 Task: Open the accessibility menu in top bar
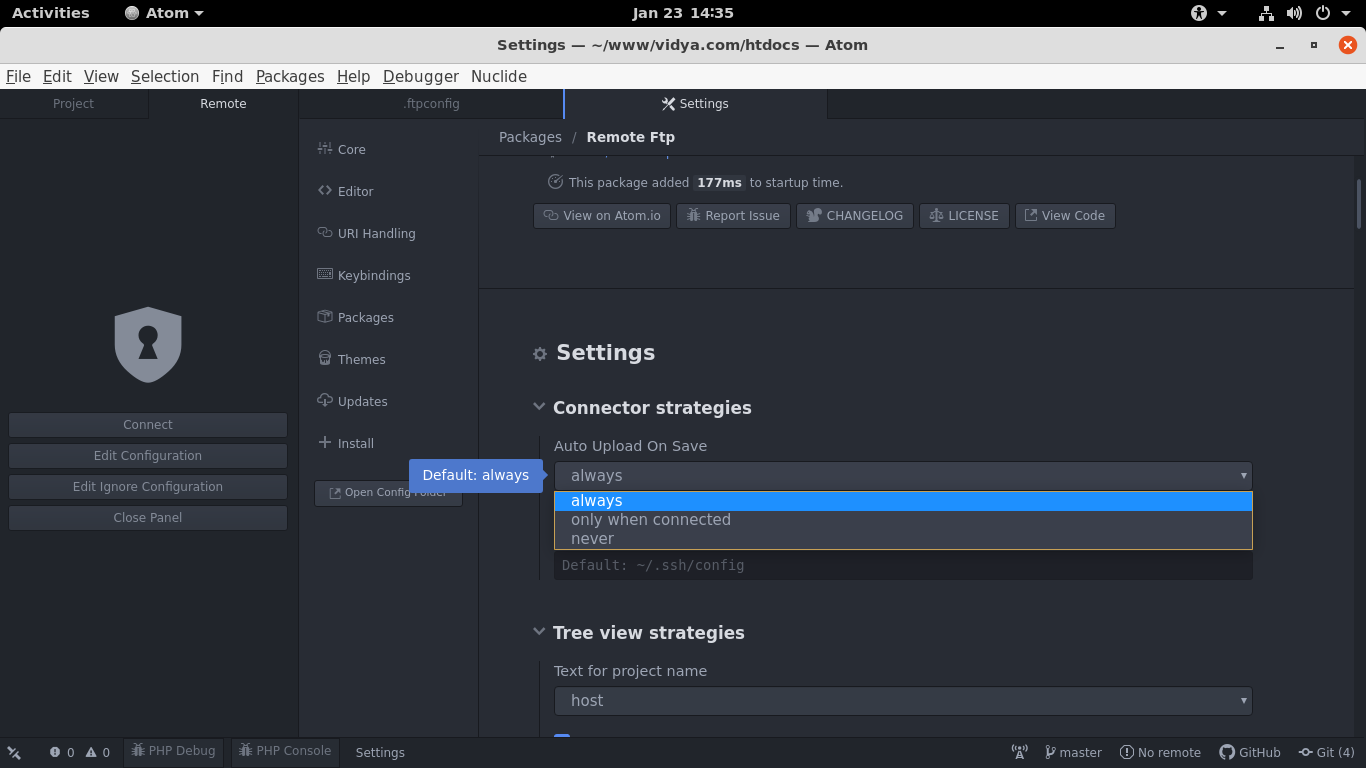(1208, 13)
